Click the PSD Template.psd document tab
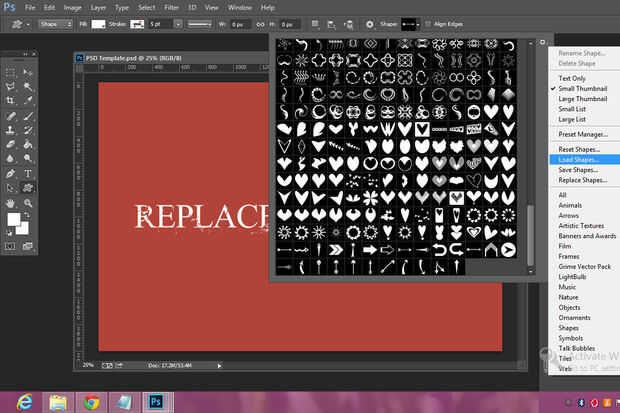 (130, 59)
